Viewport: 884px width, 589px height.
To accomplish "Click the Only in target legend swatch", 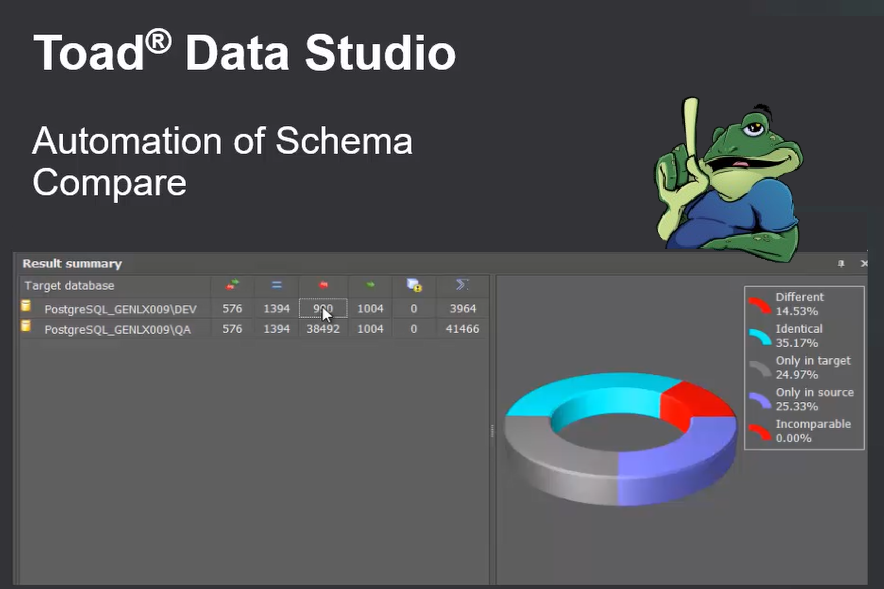I will point(760,369).
